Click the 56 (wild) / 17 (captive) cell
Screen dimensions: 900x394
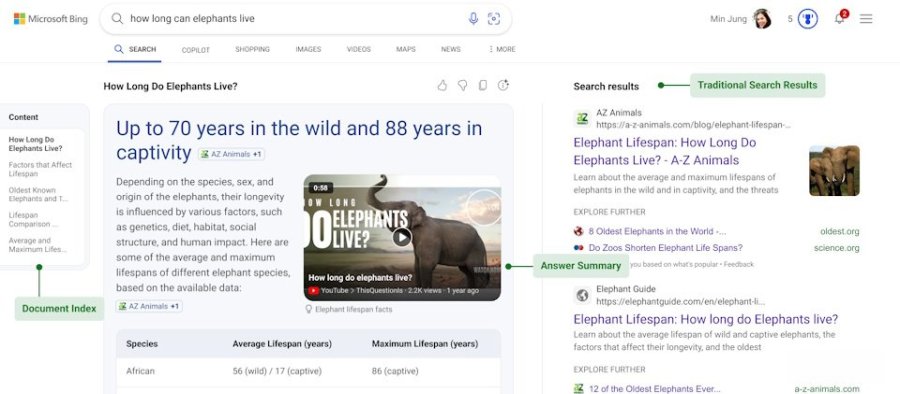pos(277,371)
